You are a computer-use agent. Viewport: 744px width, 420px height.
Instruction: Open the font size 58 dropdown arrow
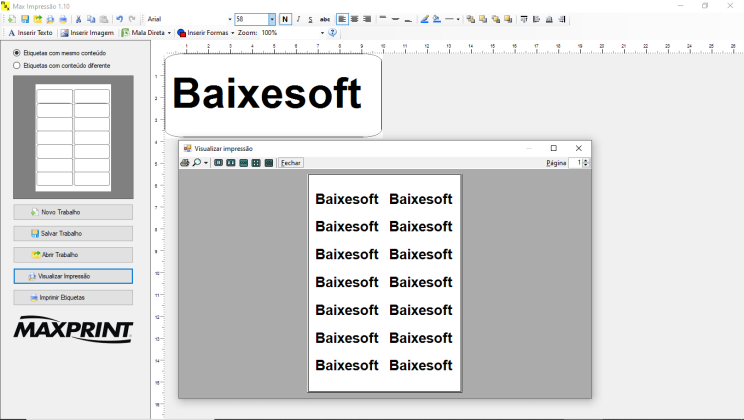click(272, 19)
